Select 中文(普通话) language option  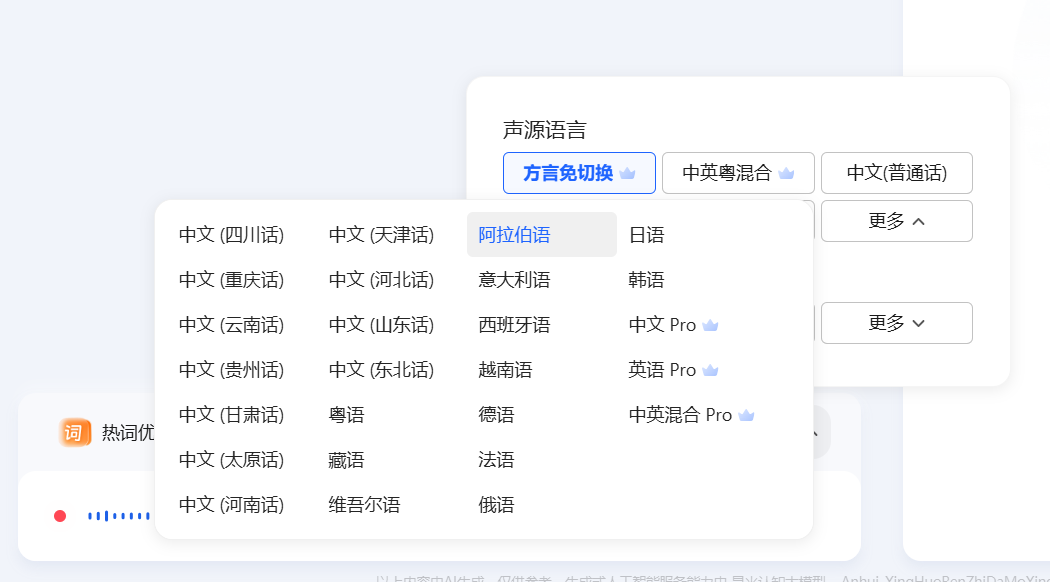pyautogui.click(x=896, y=173)
